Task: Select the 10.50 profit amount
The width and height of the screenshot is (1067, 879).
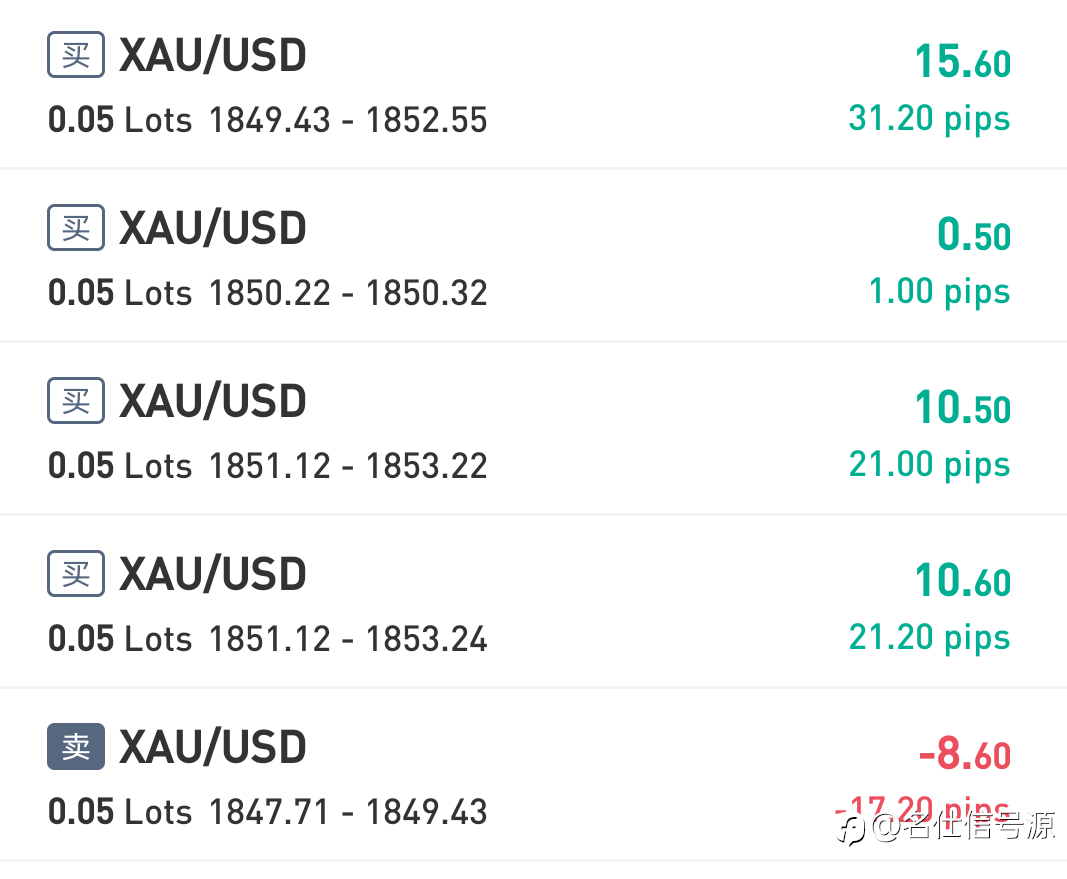Action: click(963, 408)
